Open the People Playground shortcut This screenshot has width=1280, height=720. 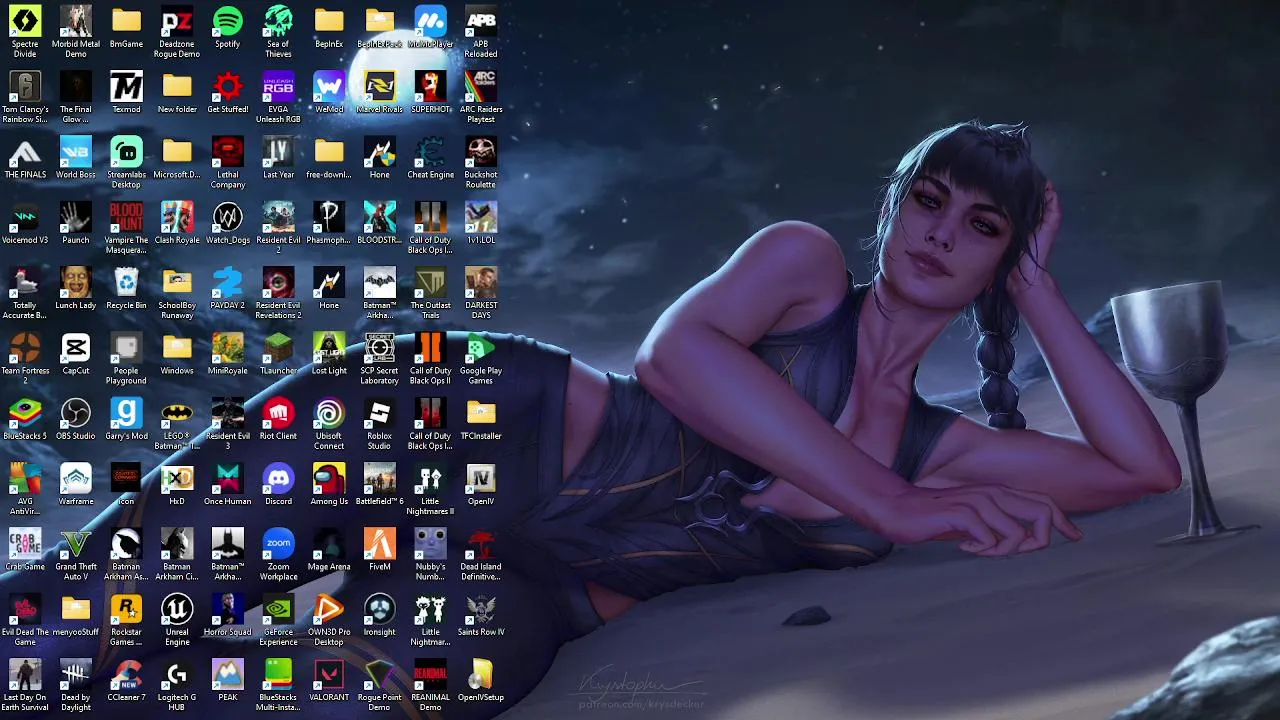[x=126, y=348]
